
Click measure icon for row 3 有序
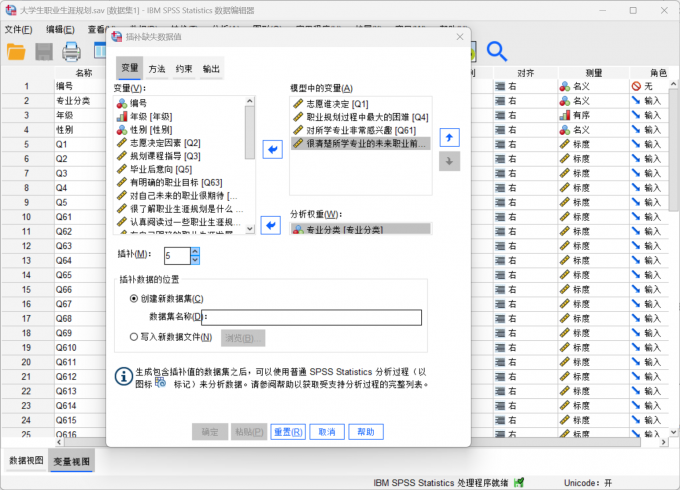click(x=565, y=115)
